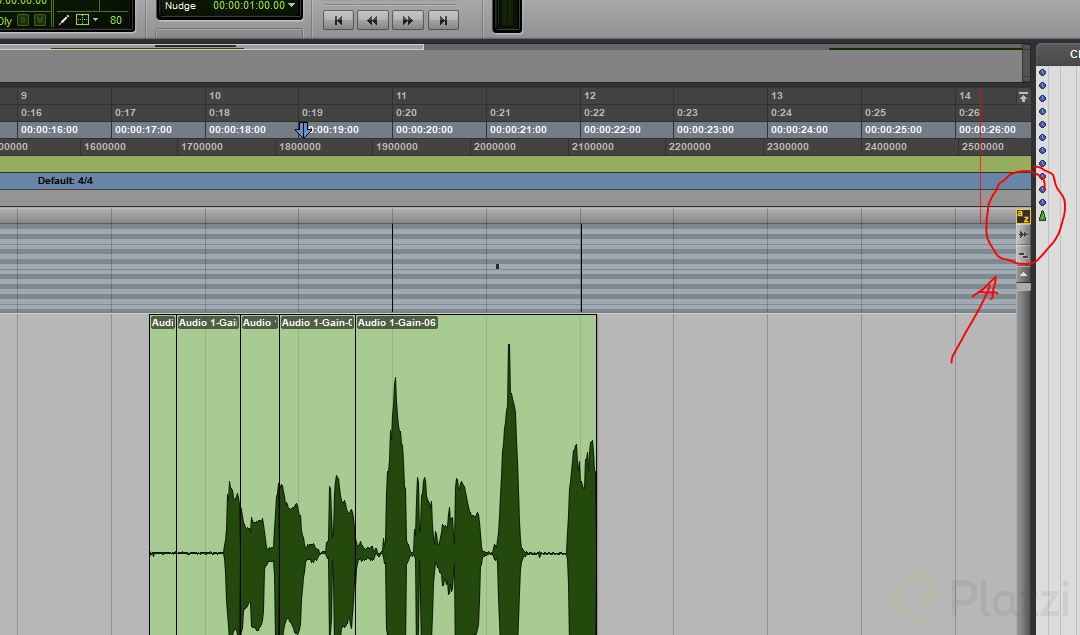
Task: Click bar number 12 in bars ruler
Action: tap(590, 96)
